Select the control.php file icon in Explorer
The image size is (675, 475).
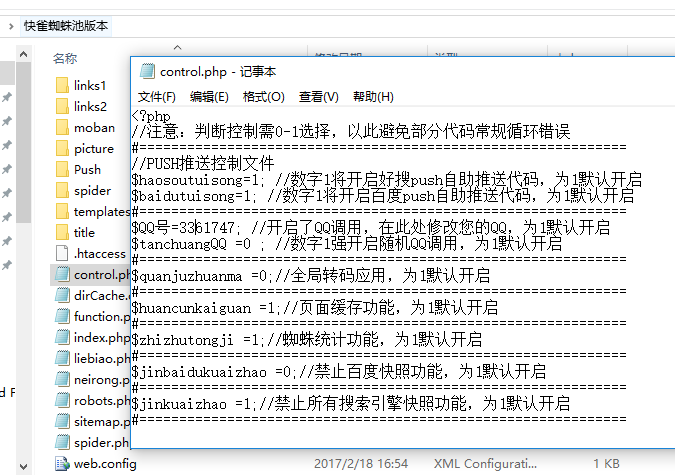tap(62, 274)
